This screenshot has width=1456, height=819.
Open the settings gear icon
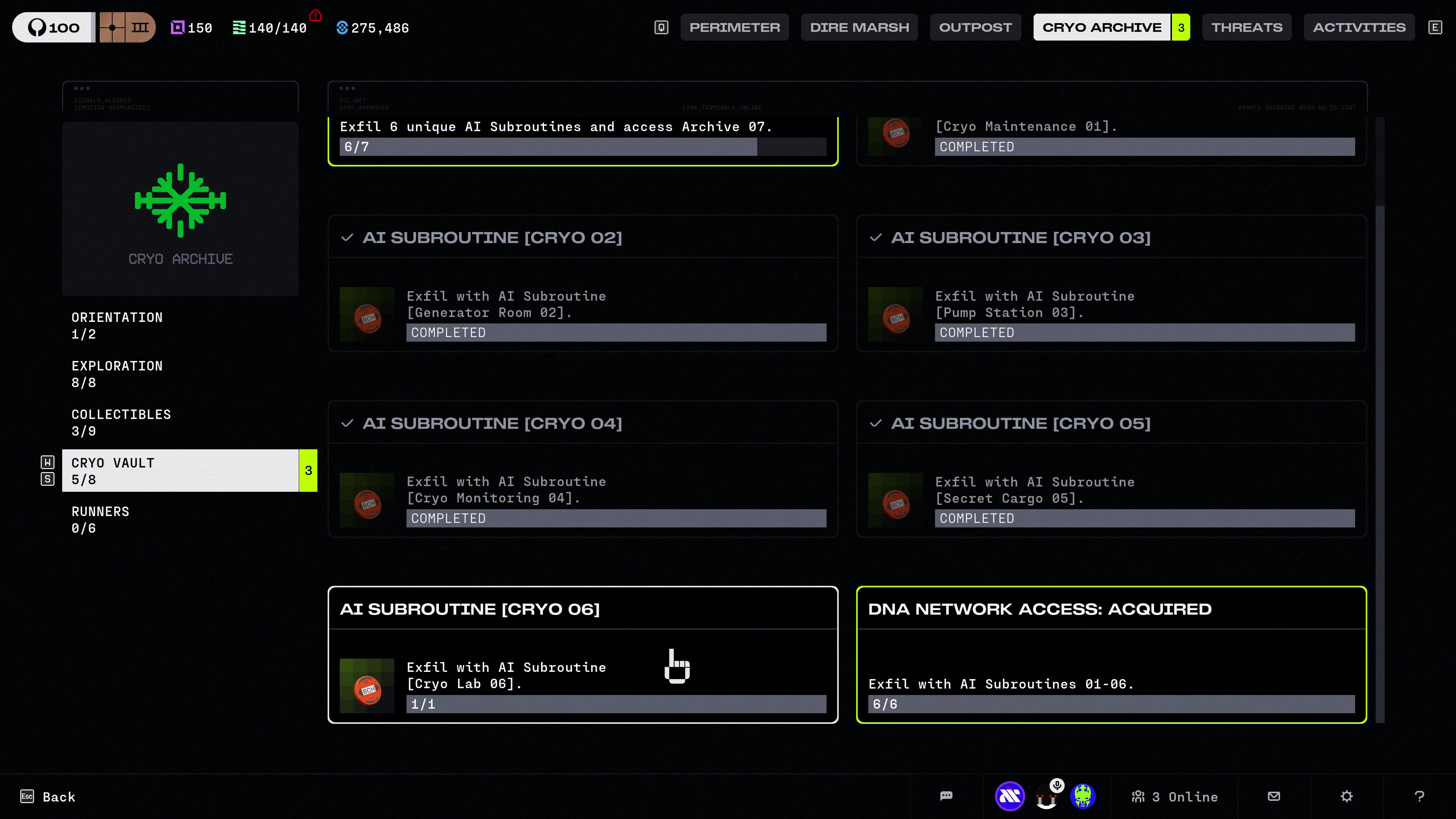click(1346, 796)
